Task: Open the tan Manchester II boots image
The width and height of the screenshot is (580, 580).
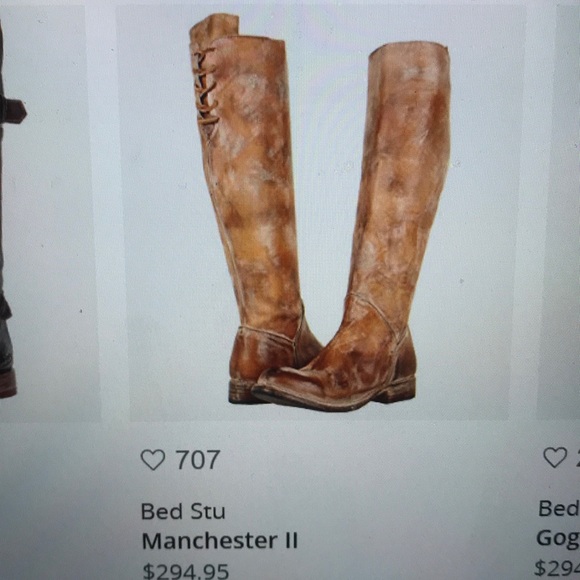Action: coord(320,213)
